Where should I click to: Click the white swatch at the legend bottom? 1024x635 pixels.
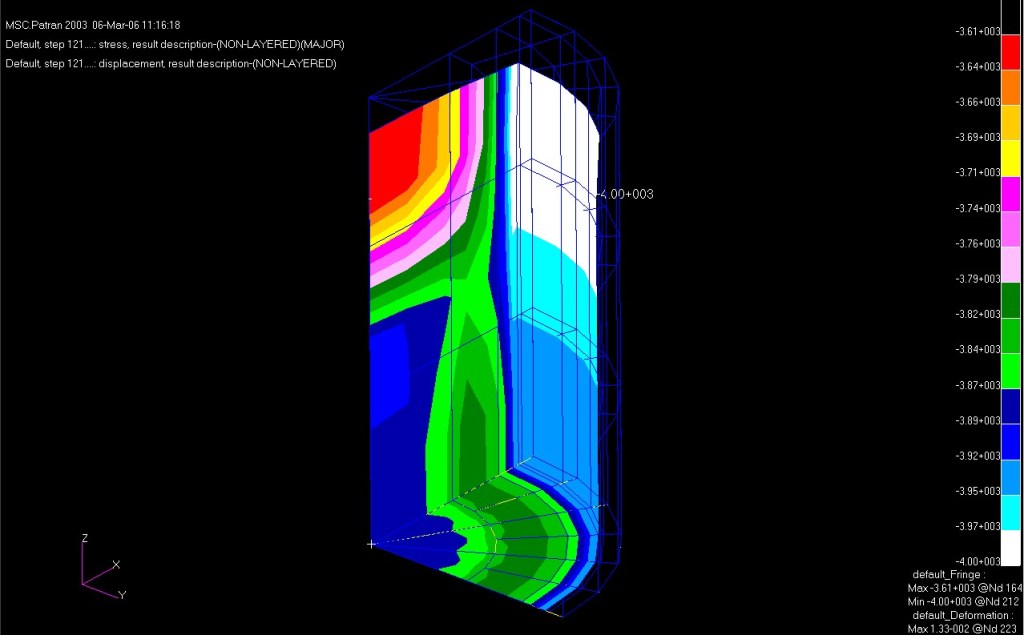(x=1010, y=544)
